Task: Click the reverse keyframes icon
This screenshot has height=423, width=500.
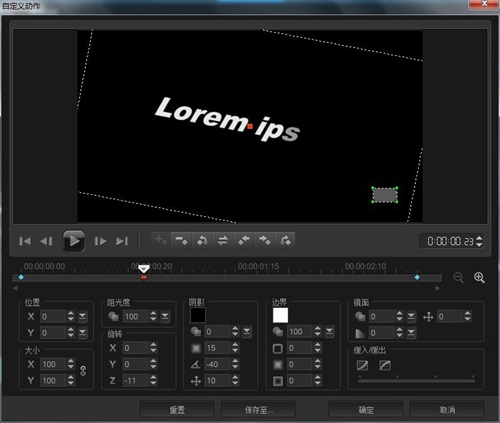Action: (x=223, y=240)
